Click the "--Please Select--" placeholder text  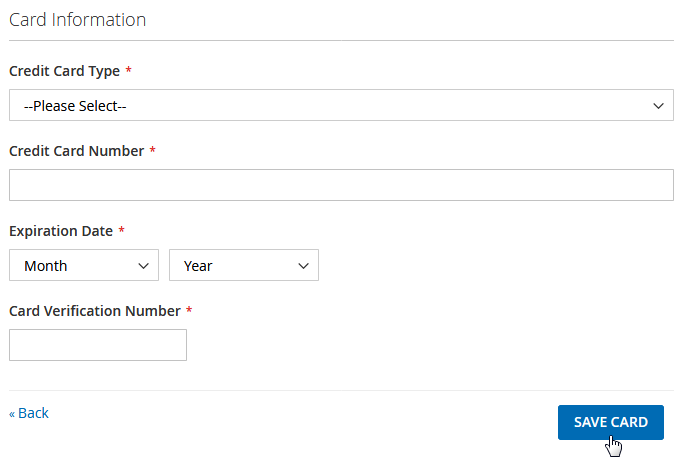click(75, 106)
